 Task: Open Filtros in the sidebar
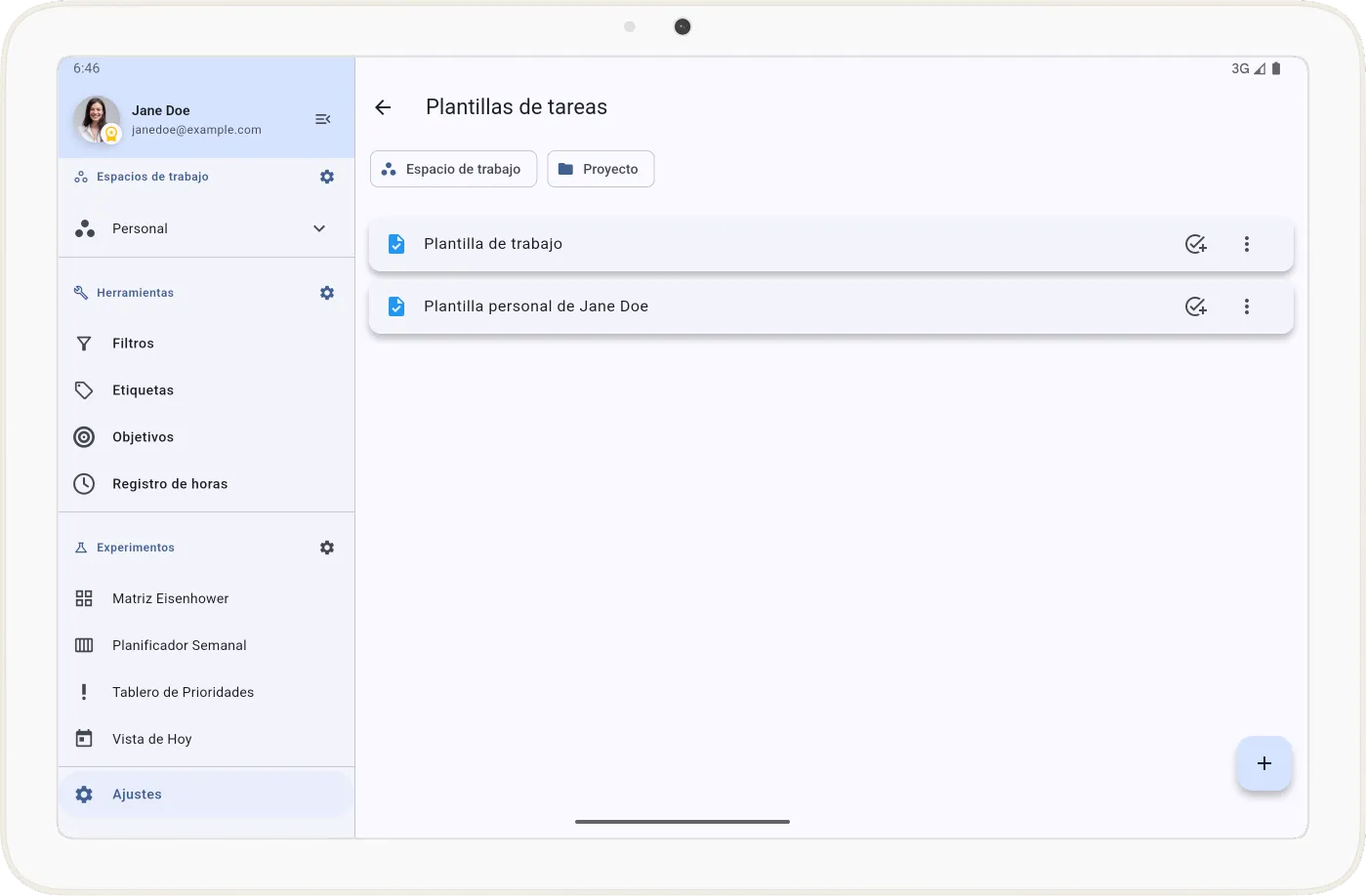206,344
